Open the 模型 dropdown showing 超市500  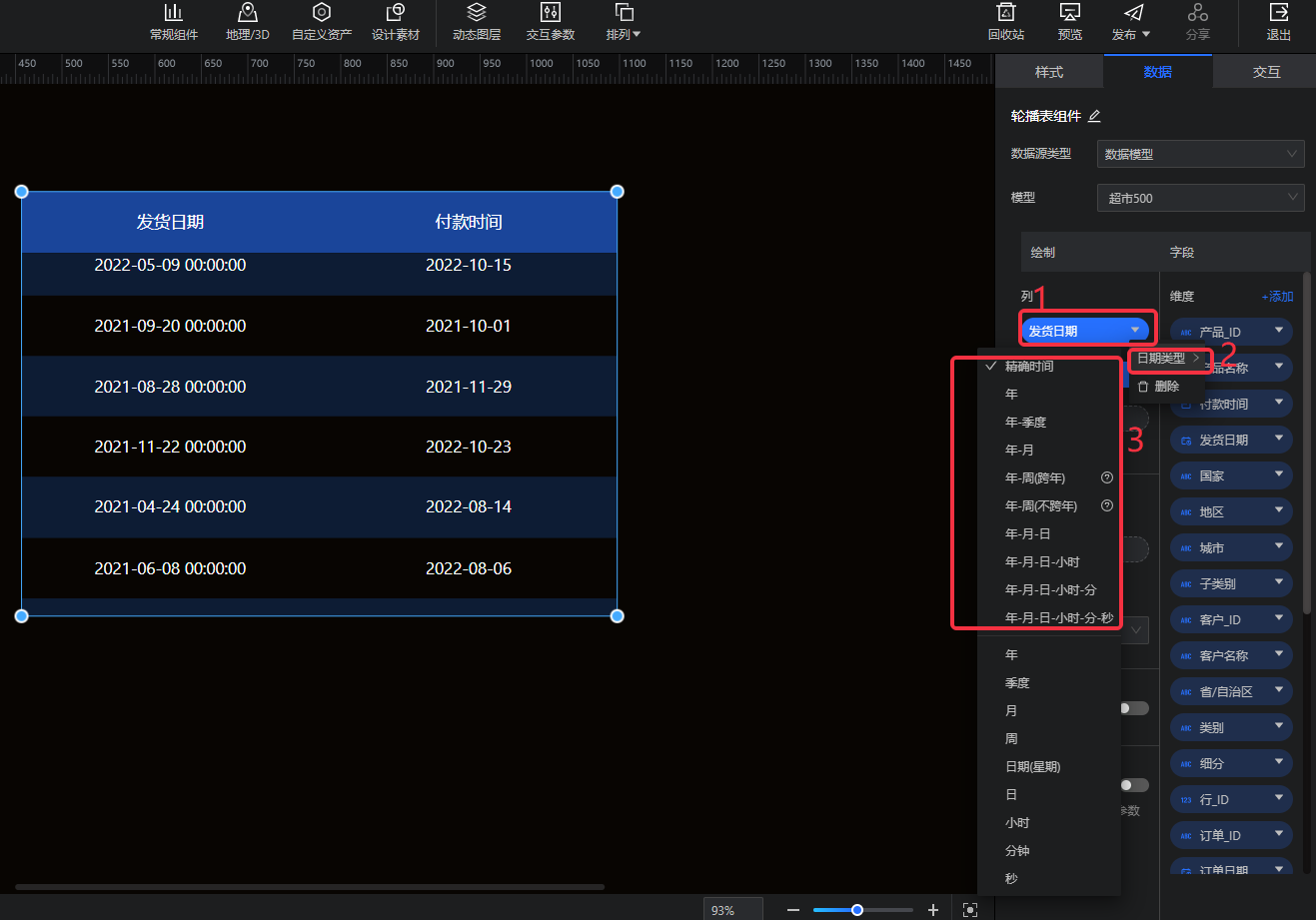pos(1200,198)
